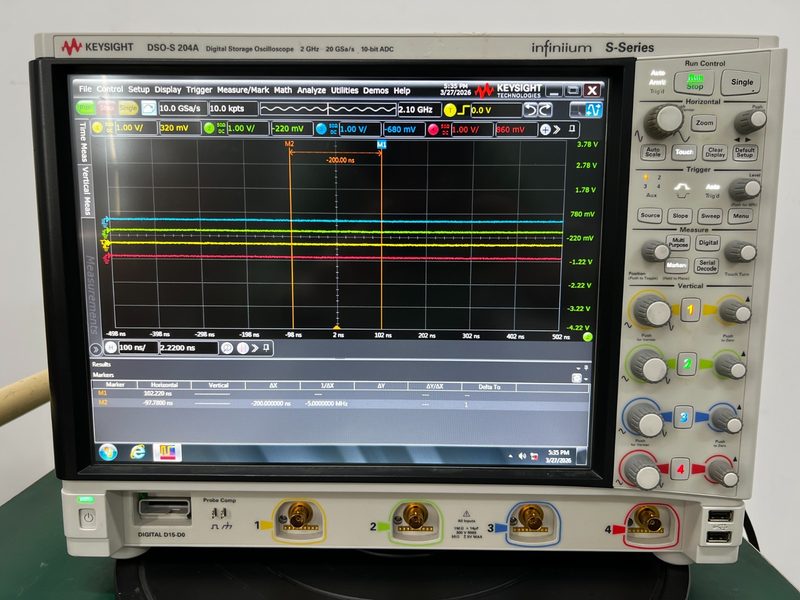Open the Utilities menu
The width and height of the screenshot is (800, 600).
pyautogui.click(x=344, y=90)
